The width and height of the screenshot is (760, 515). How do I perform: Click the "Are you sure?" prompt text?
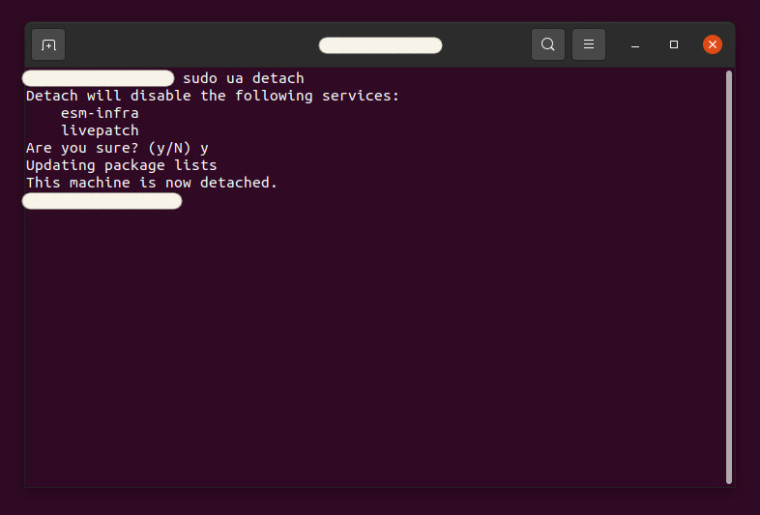pyautogui.click(x=82, y=148)
